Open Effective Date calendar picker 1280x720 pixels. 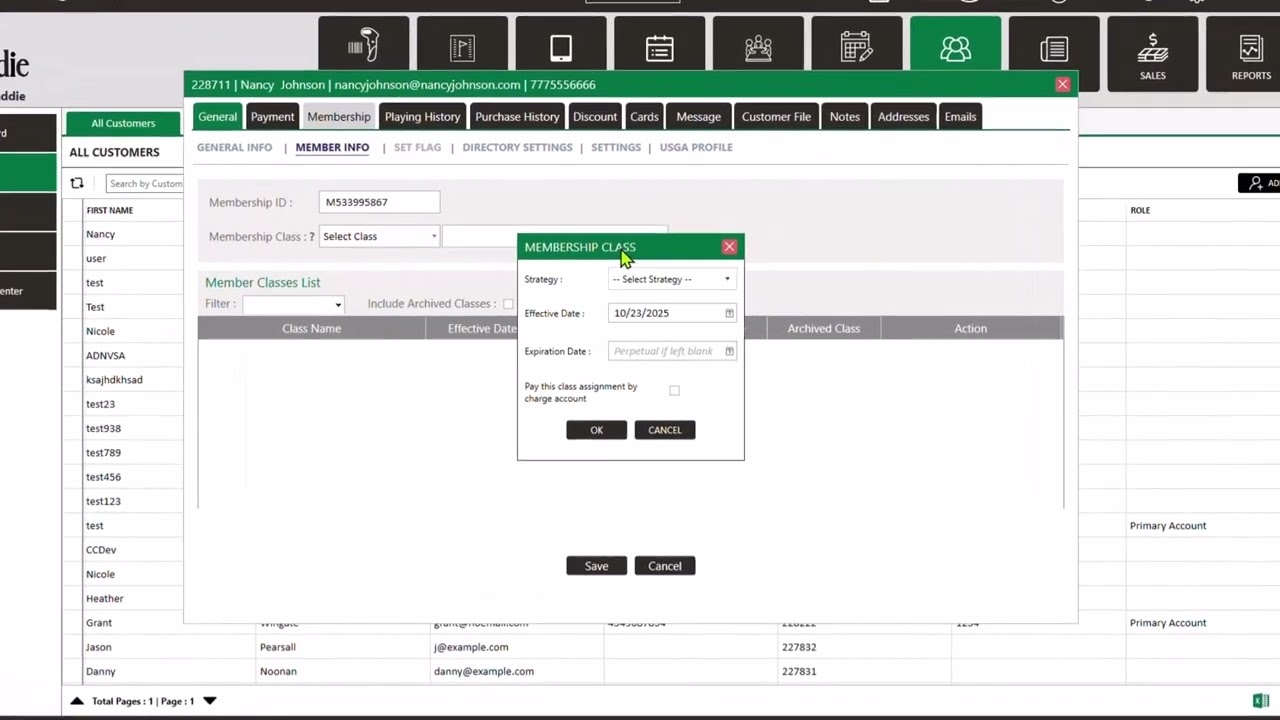tap(729, 313)
